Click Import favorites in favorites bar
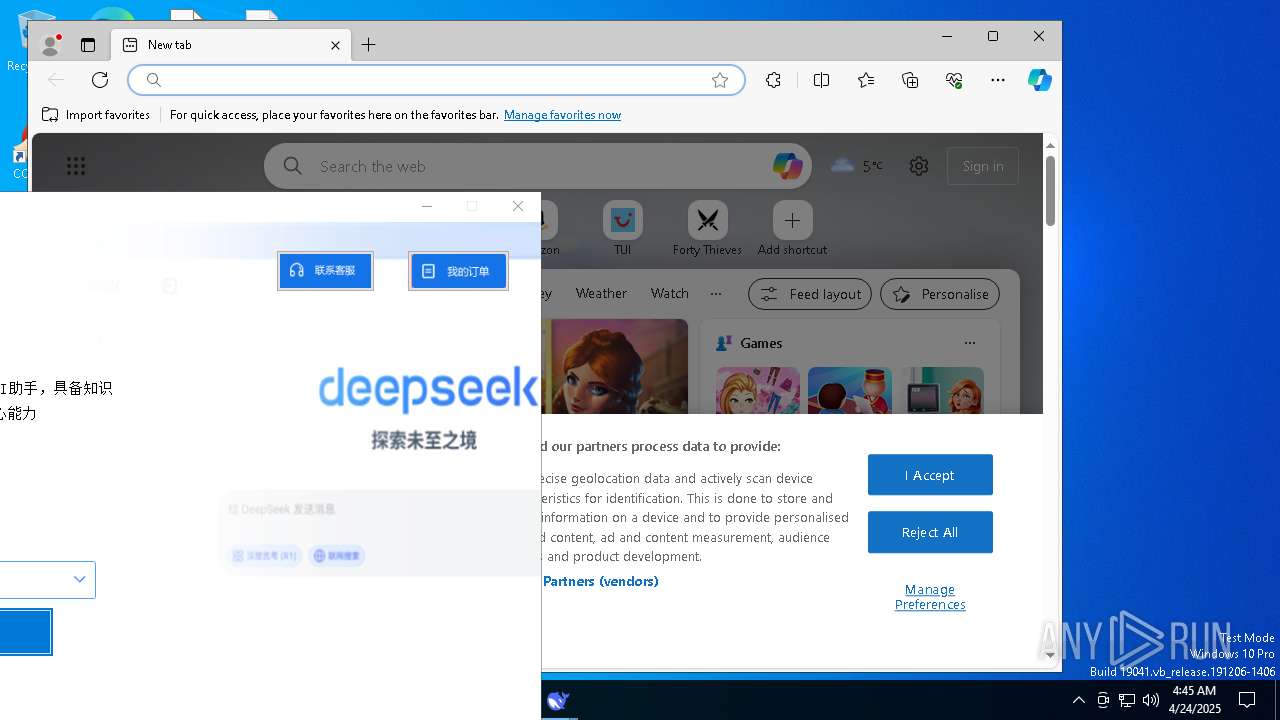 (96, 115)
